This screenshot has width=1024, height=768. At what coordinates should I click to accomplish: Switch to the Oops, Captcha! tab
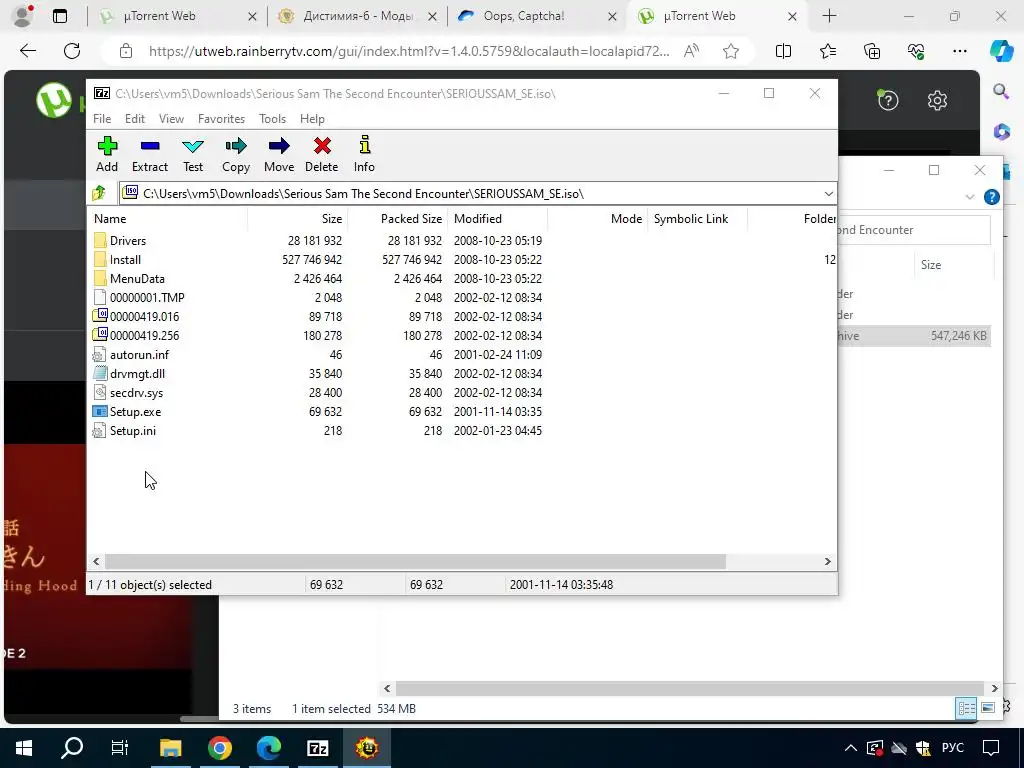pyautogui.click(x=537, y=16)
